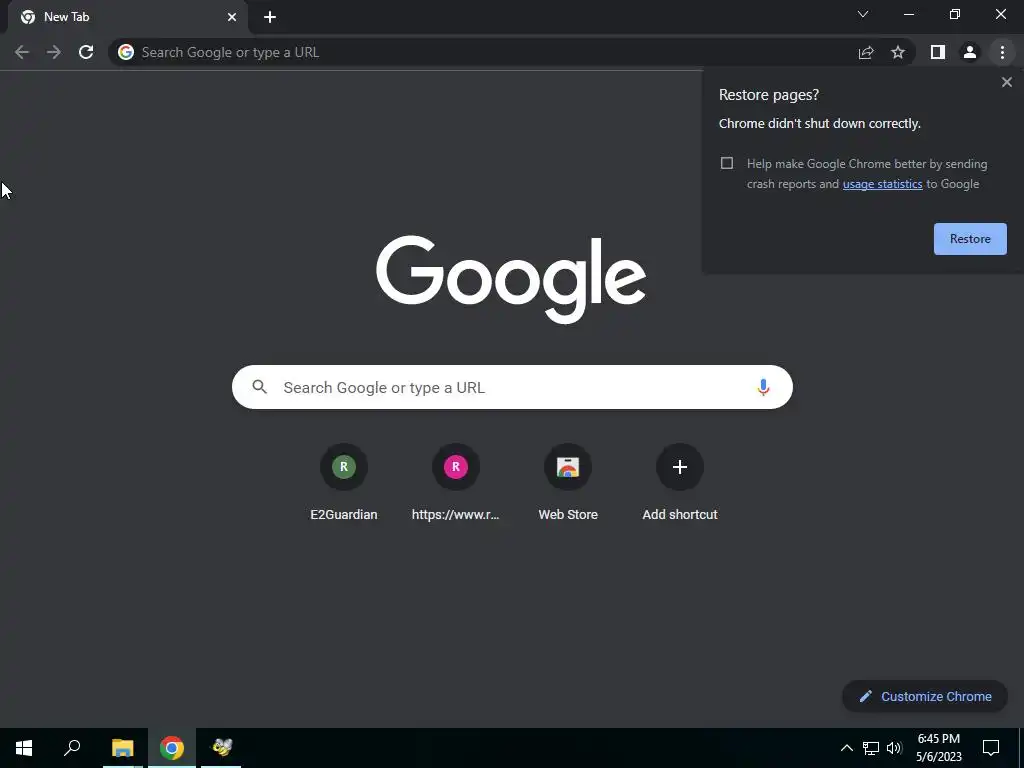The width and height of the screenshot is (1024, 768).
Task: Bookmark this tab with the star icon
Action: click(898, 52)
